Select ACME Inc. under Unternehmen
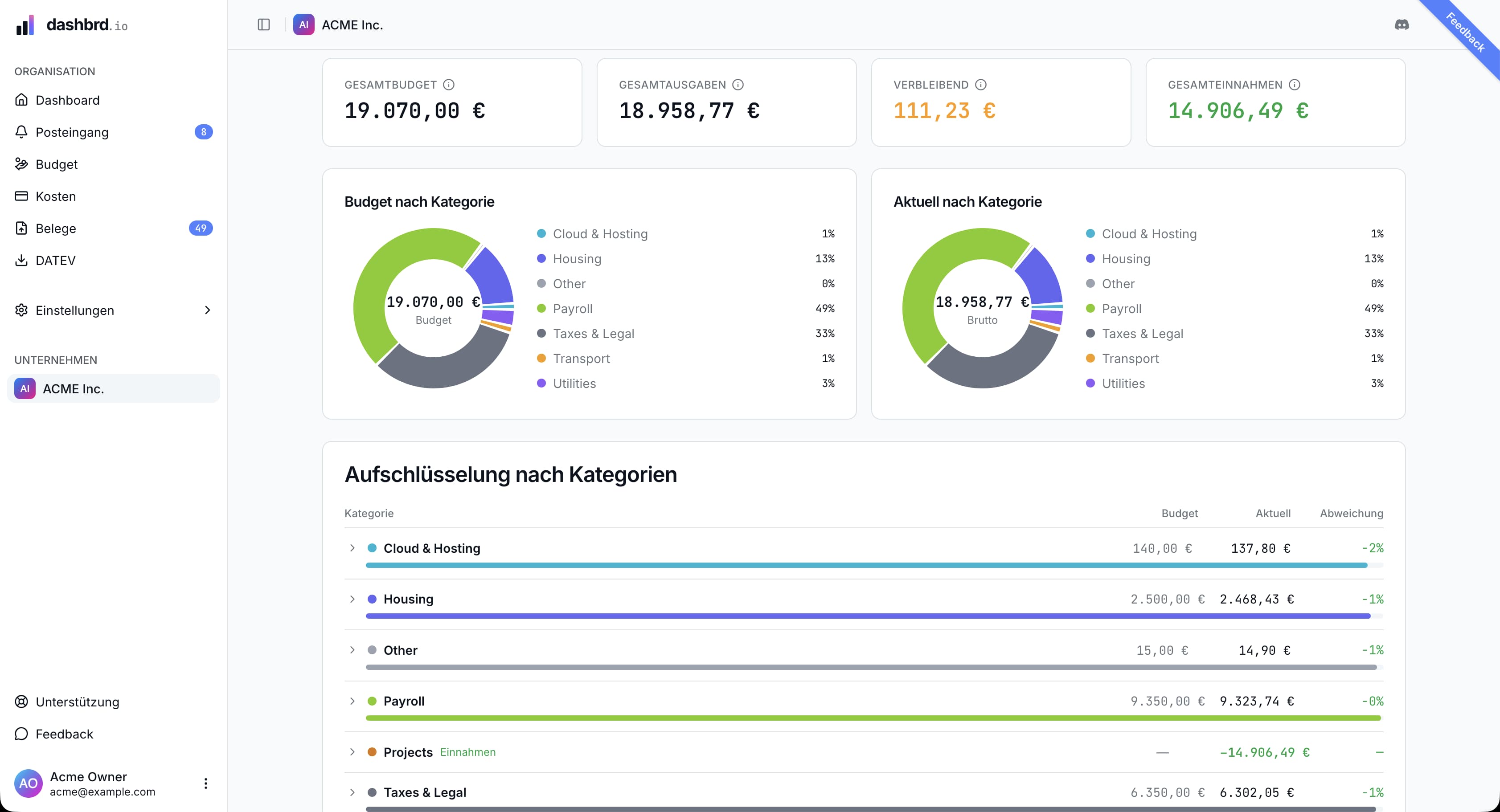Image resolution: width=1500 pixels, height=812 pixels. 114,388
